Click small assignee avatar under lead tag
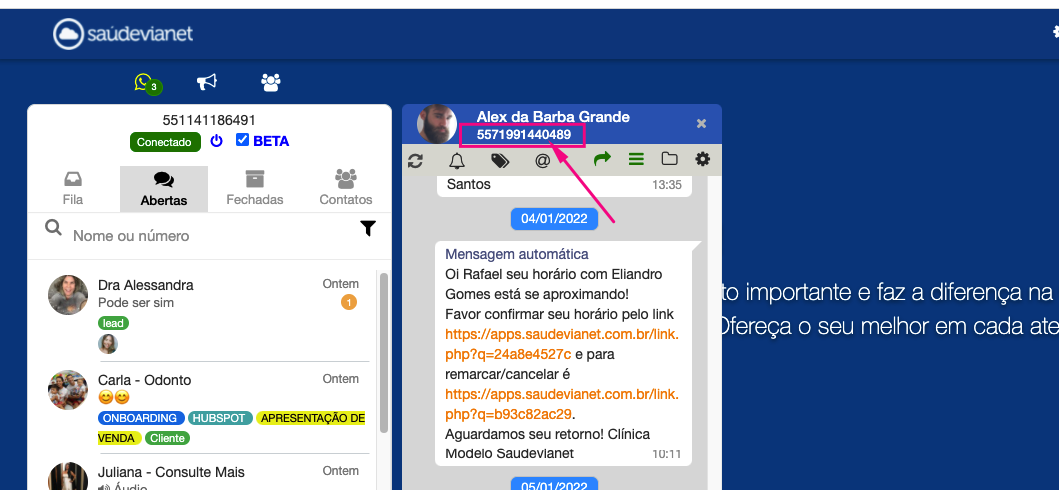 coord(108,344)
